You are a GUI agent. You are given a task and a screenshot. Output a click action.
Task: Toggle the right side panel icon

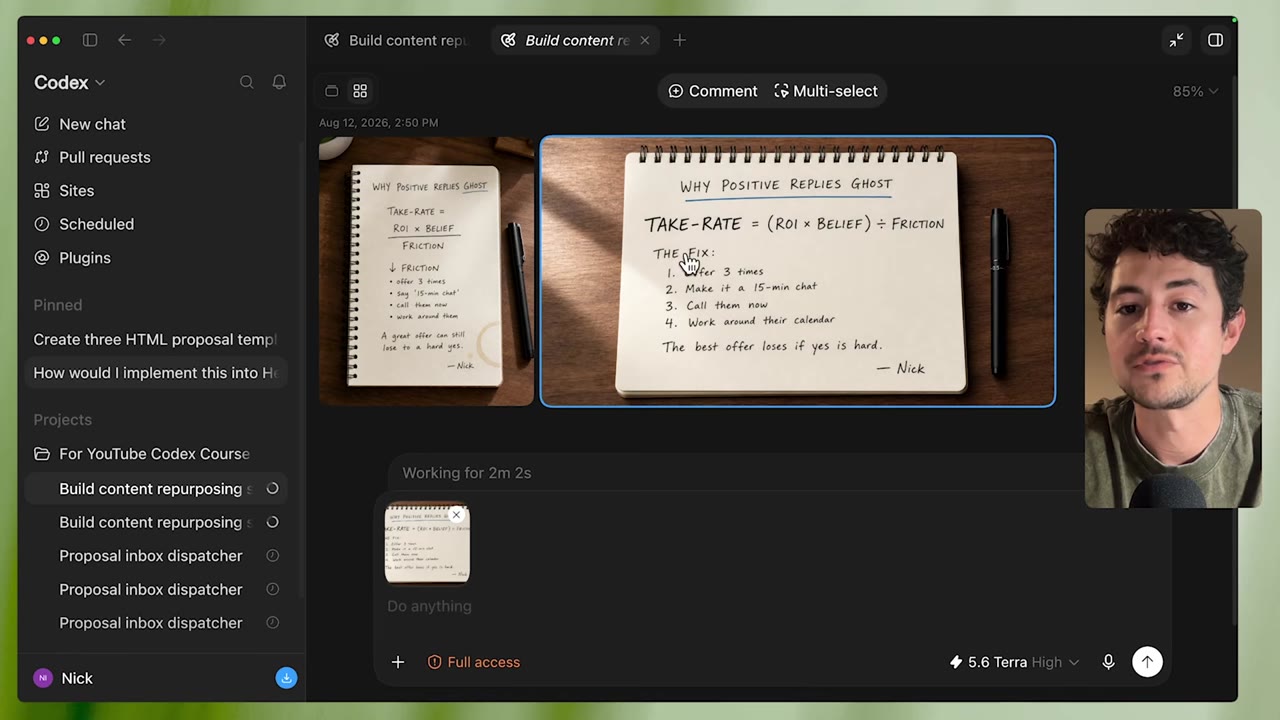[x=1215, y=40]
